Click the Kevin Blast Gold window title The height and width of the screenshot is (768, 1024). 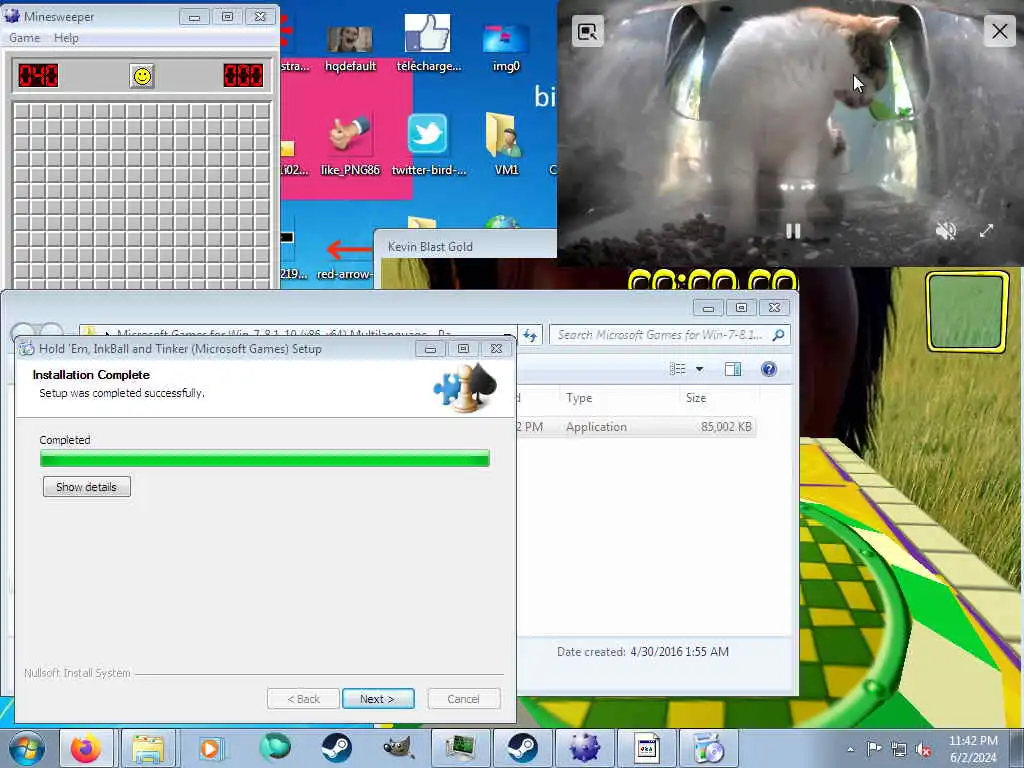pos(430,246)
